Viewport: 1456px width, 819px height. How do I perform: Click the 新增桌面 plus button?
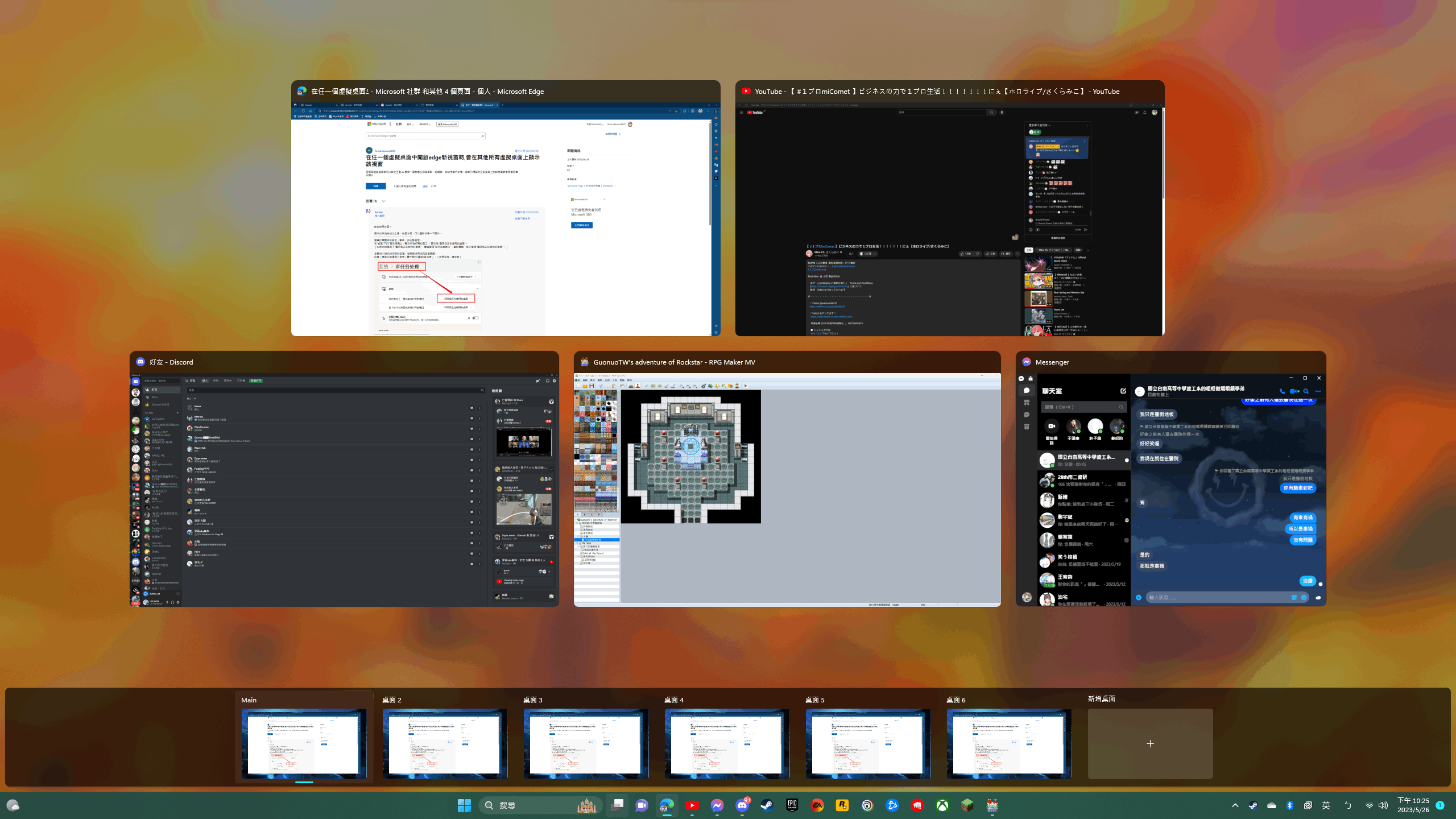pos(1150,743)
